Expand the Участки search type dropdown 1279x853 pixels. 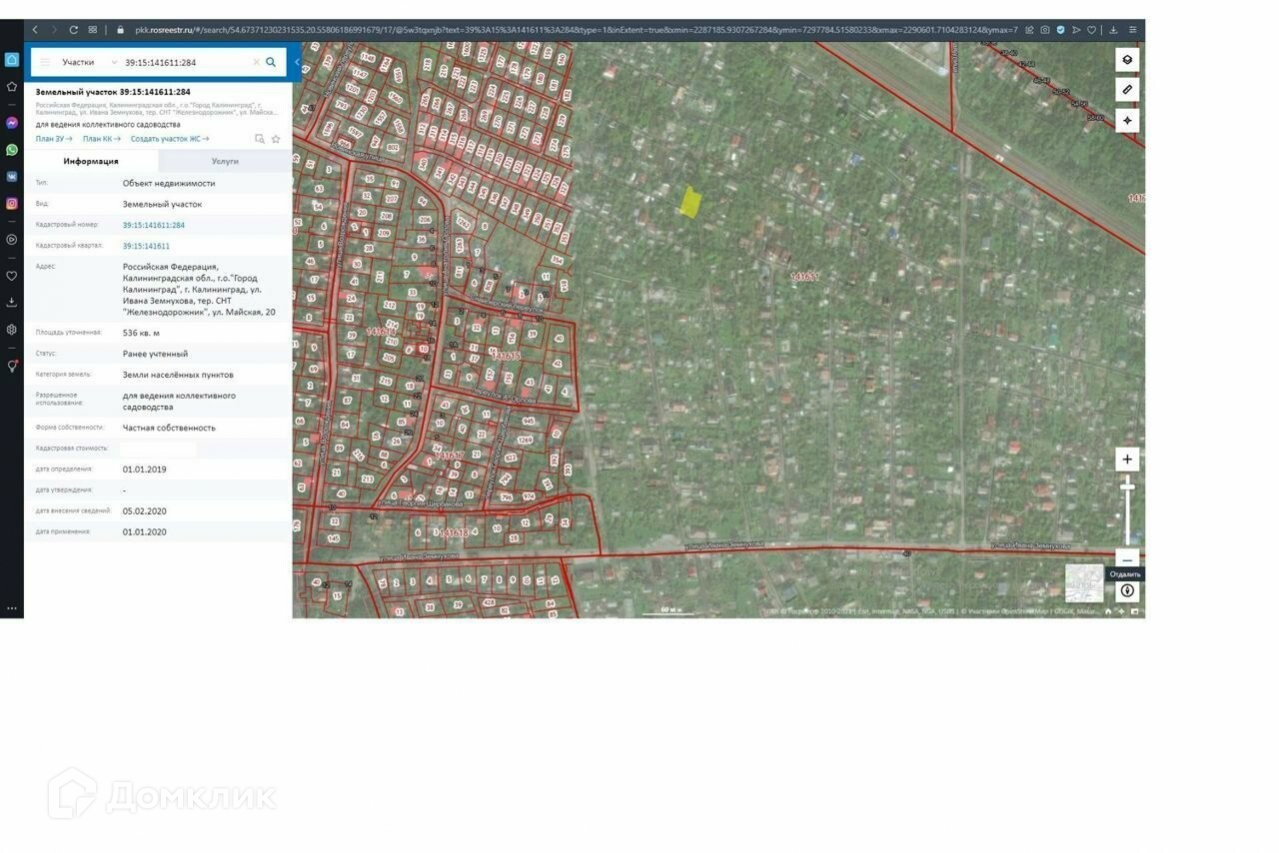89,62
